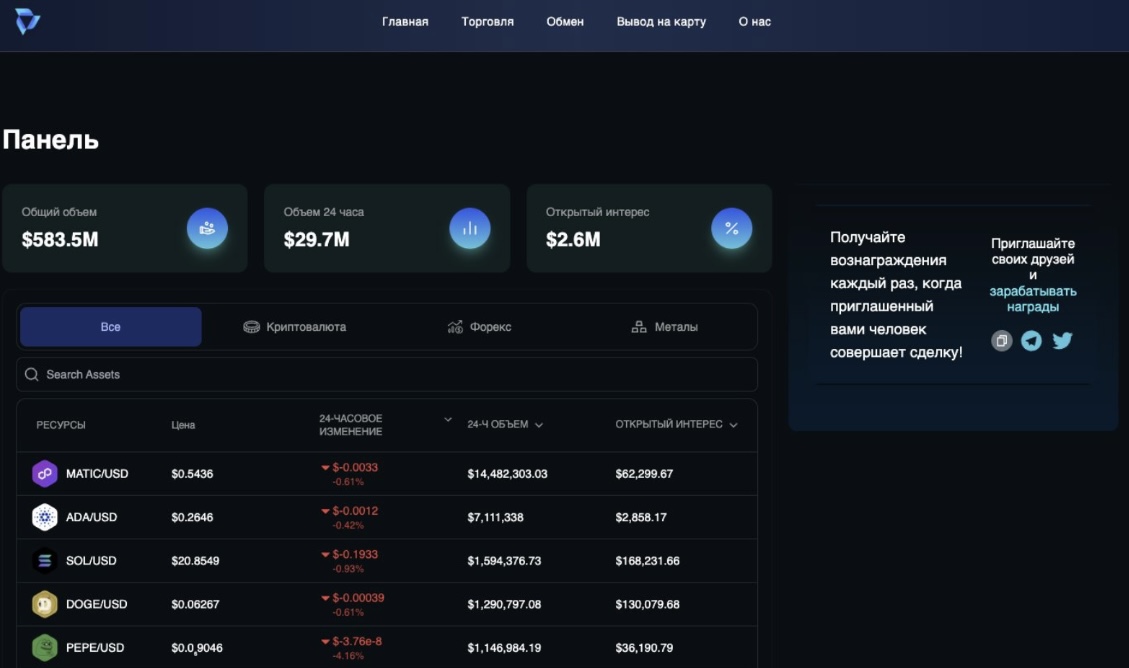Click the MATIC/USD coin icon
This screenshot has width=1129, height=668.
45,474
